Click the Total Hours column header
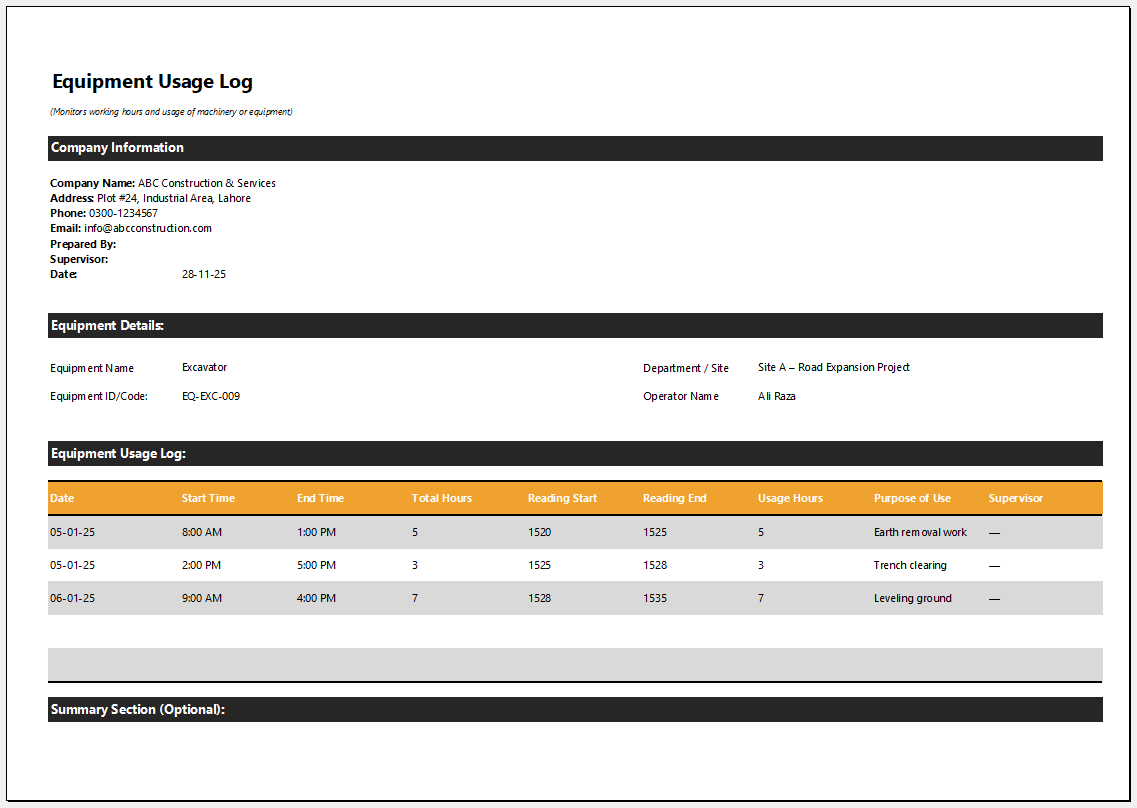 pyautogui.click(x=441, y=498)
